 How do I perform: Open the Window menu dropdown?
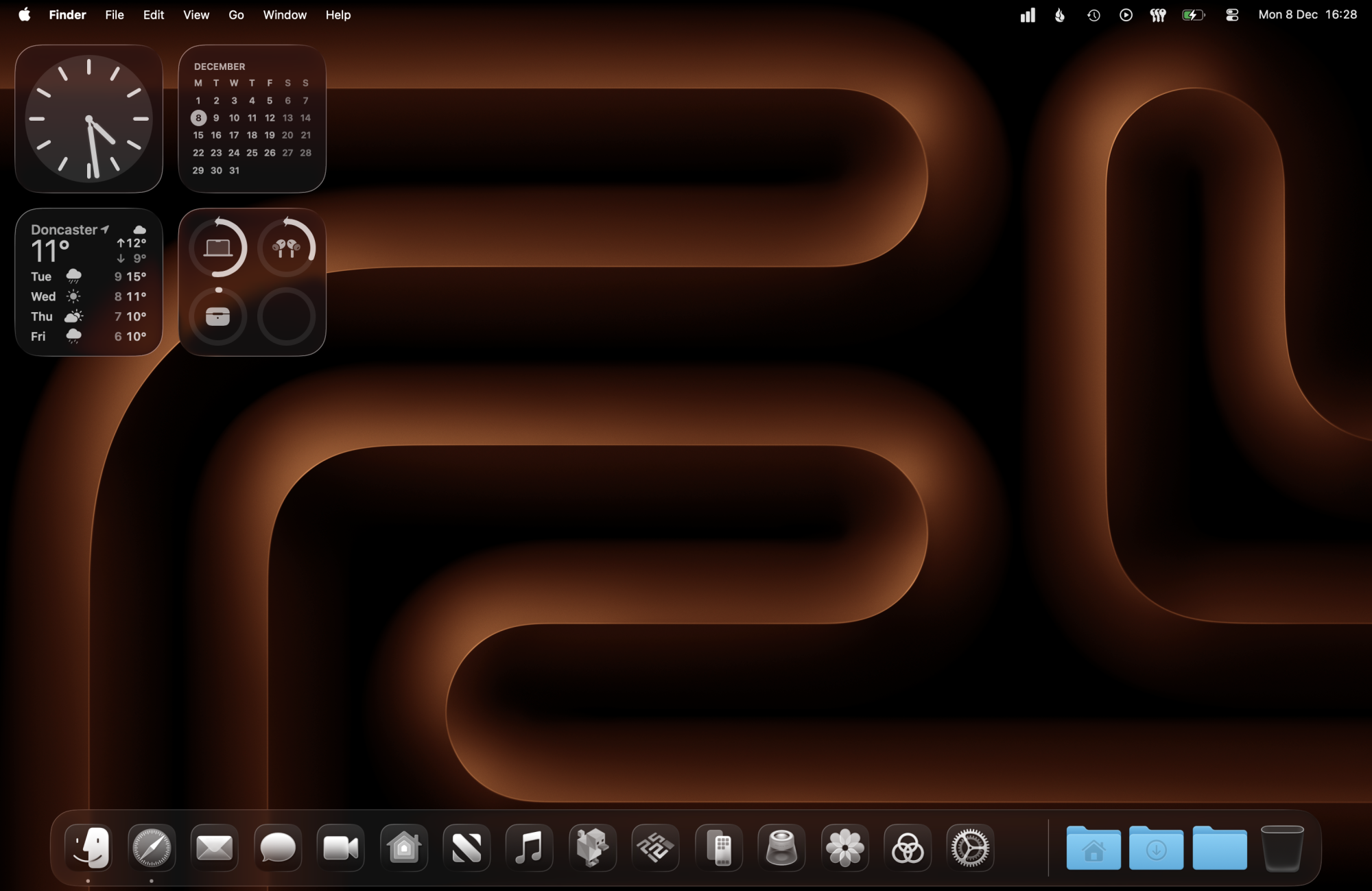(285, 14)
